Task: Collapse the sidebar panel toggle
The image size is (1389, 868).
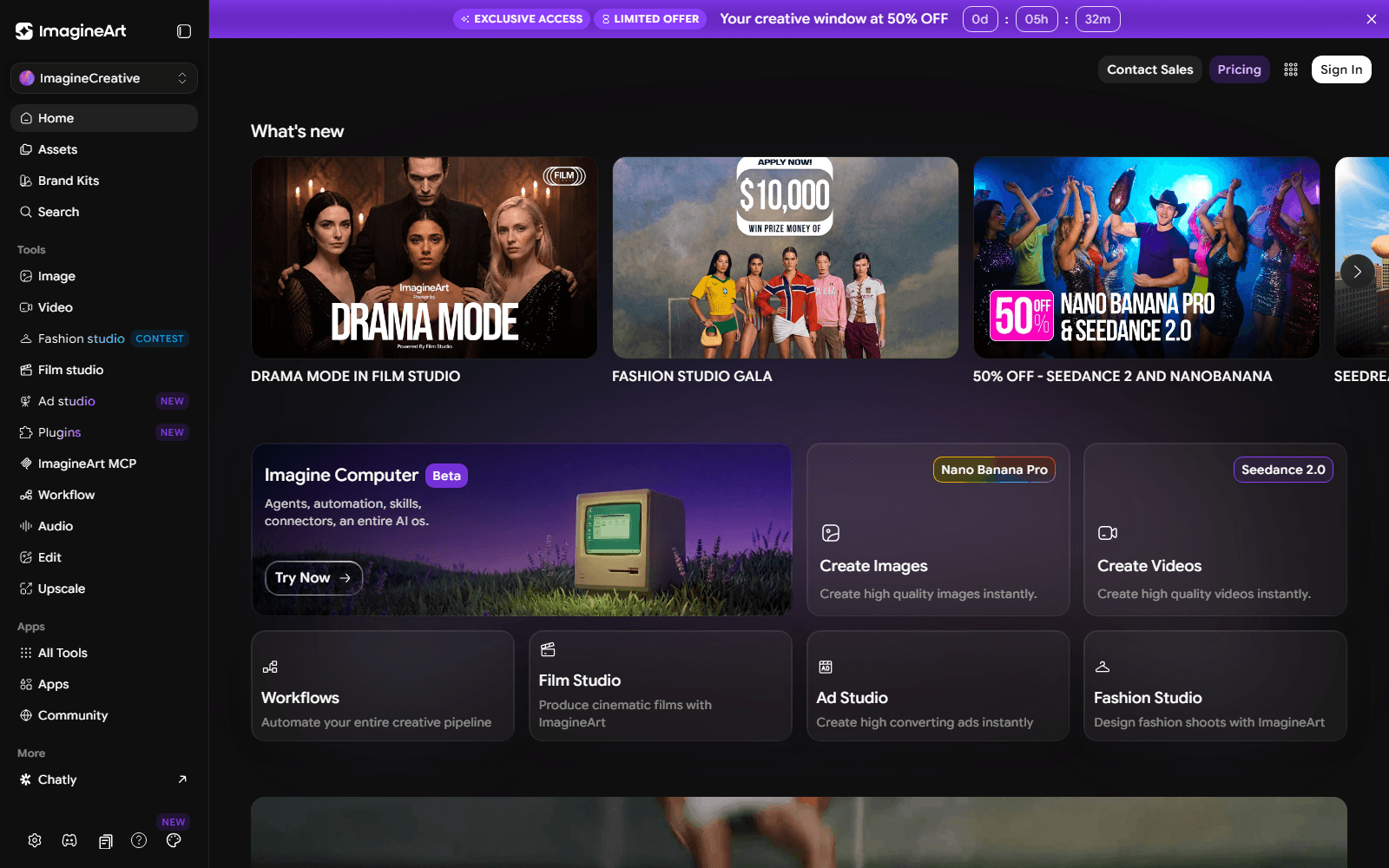Action: point(184,31)
